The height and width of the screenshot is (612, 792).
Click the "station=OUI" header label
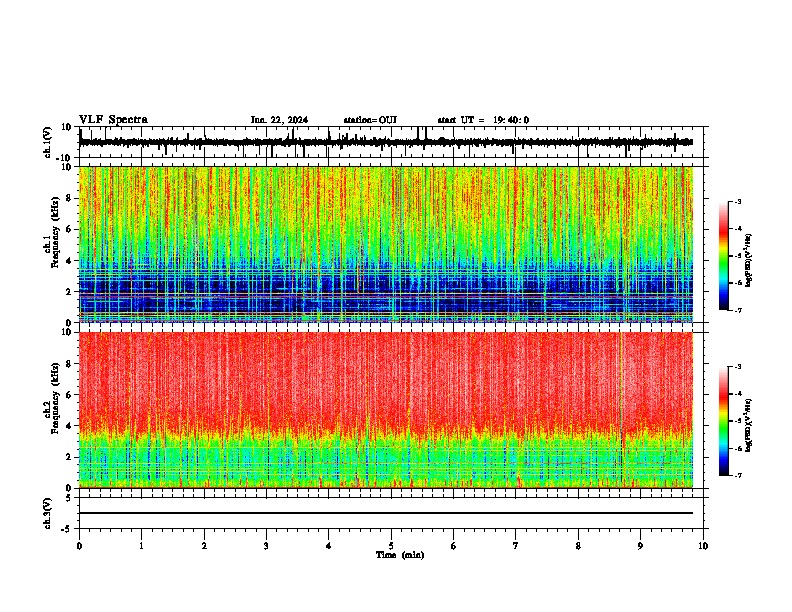[370, 120]
